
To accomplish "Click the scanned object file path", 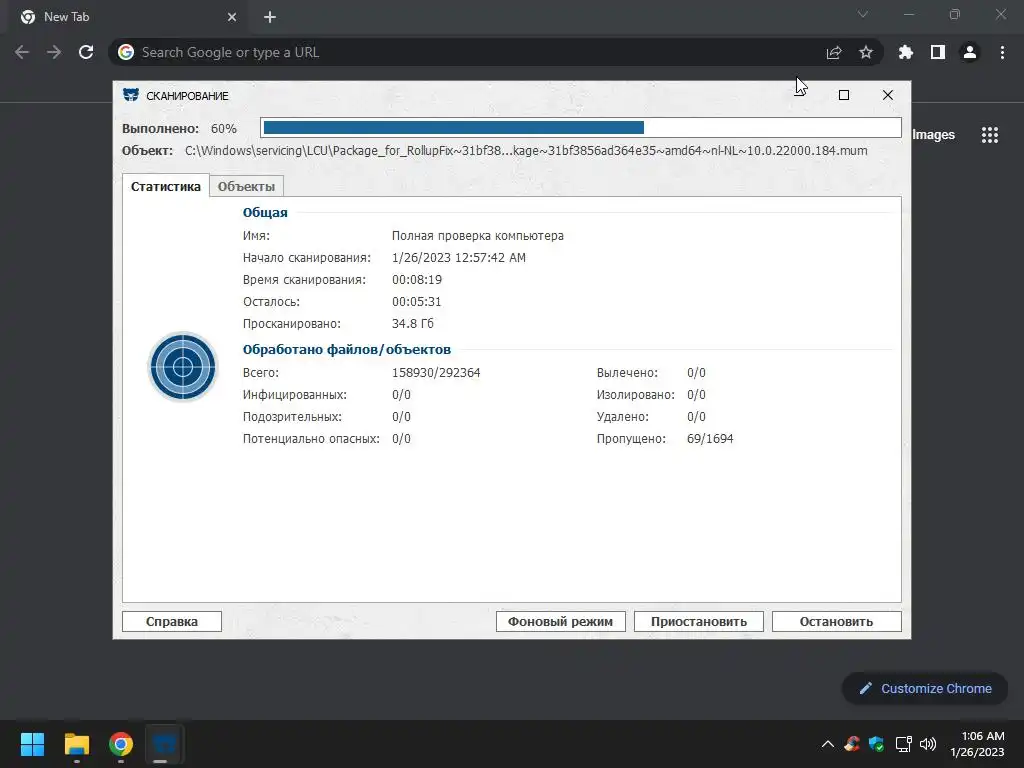I will tap(526, 151).
